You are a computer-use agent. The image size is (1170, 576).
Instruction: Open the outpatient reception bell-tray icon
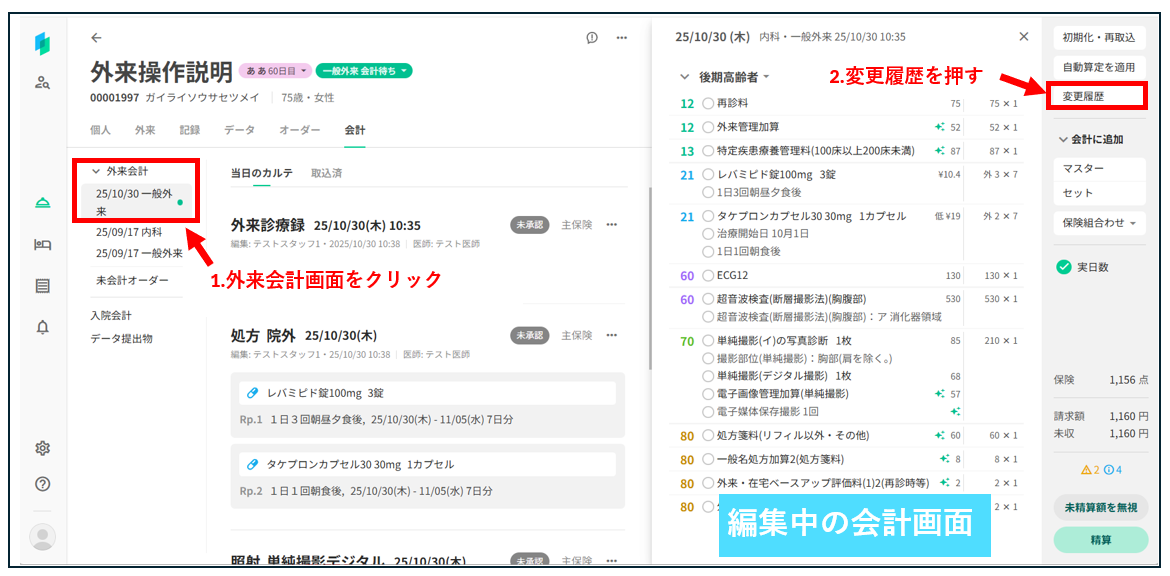click(x=42, y=203)
